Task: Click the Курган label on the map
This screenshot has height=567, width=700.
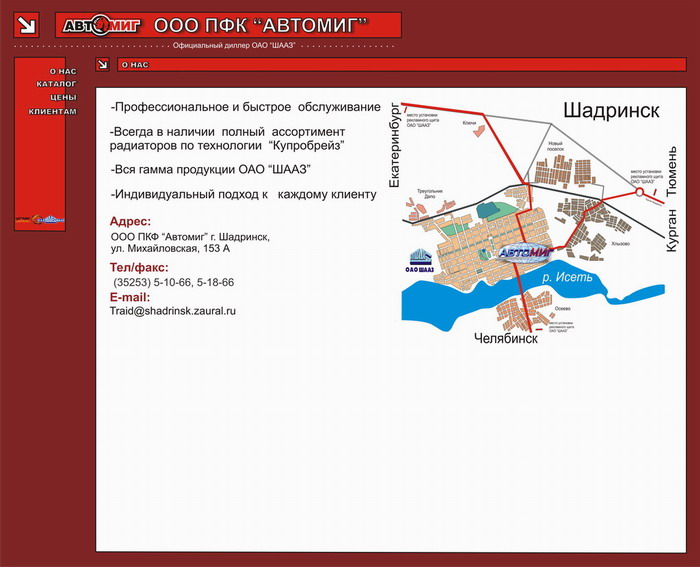Action: 671,230
